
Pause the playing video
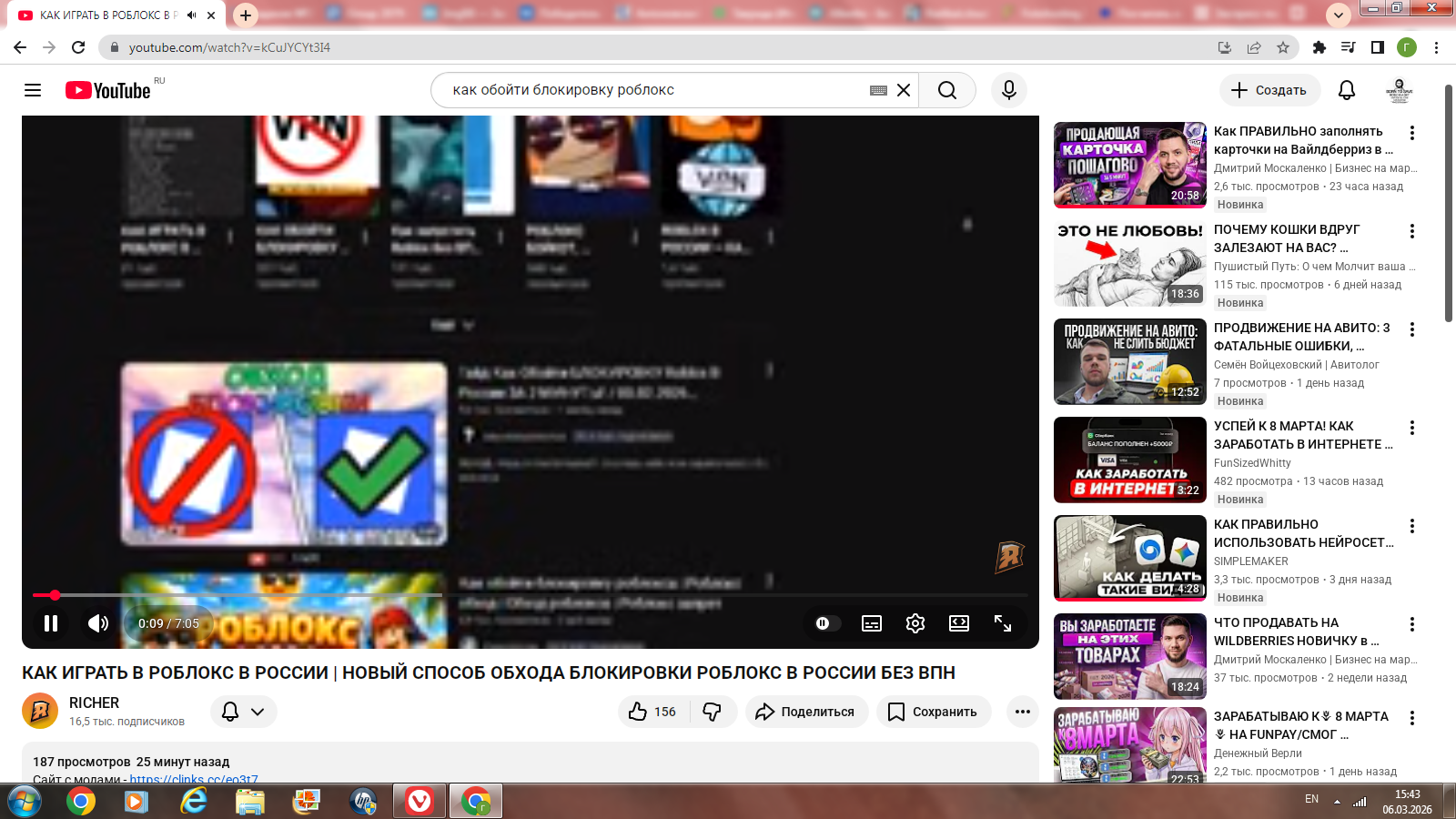pyautogui.click(x=51, y=623)
